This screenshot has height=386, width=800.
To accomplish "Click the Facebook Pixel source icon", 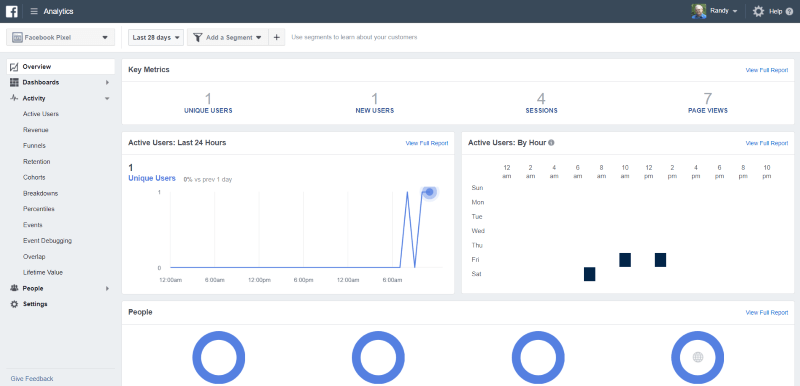I will click(18, 37).
